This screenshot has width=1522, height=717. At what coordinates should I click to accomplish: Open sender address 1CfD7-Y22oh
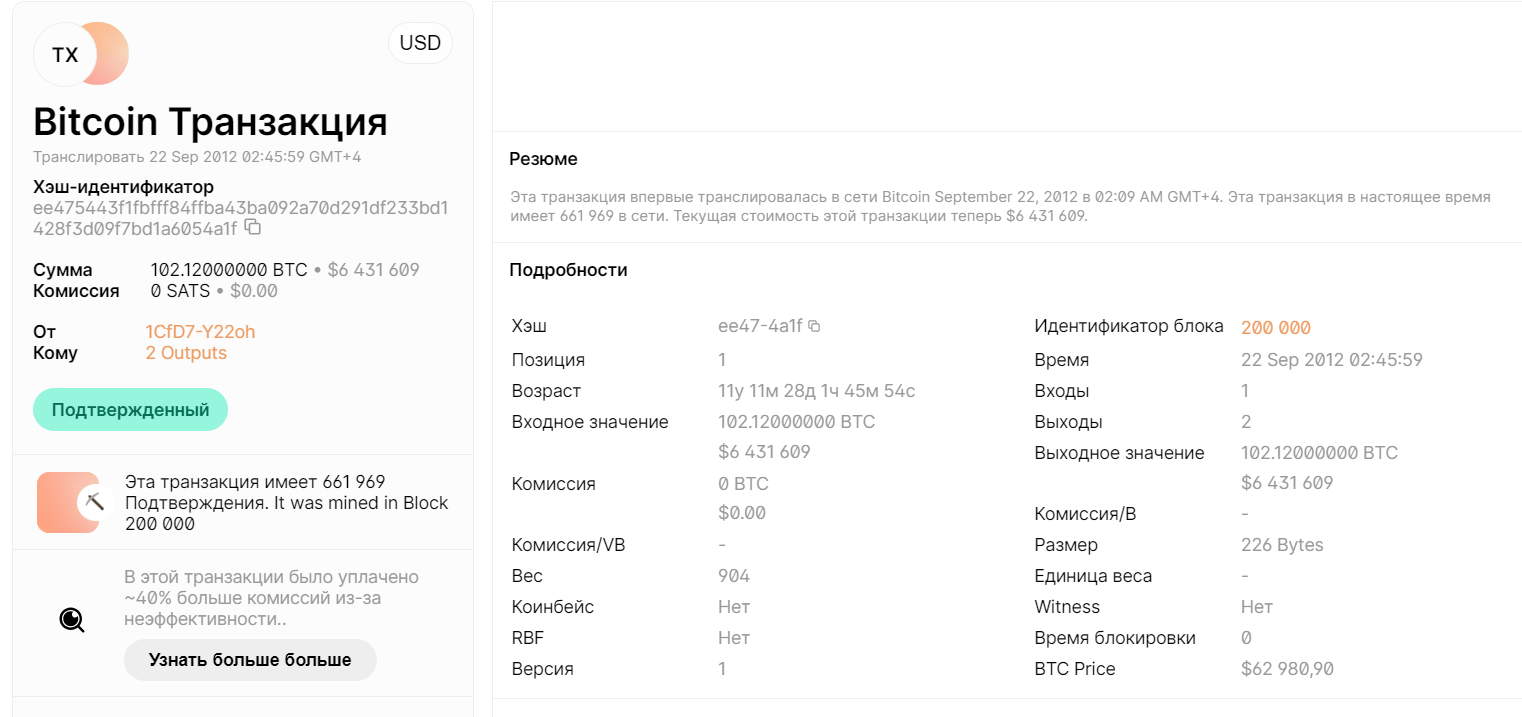(200, 332)
